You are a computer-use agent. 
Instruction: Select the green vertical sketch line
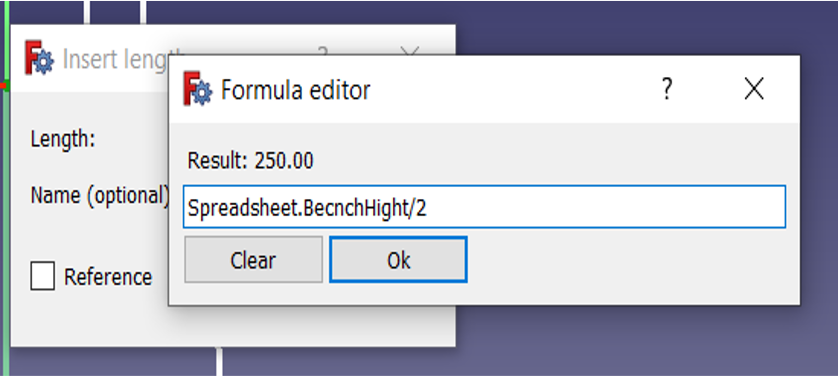point(6,214)
